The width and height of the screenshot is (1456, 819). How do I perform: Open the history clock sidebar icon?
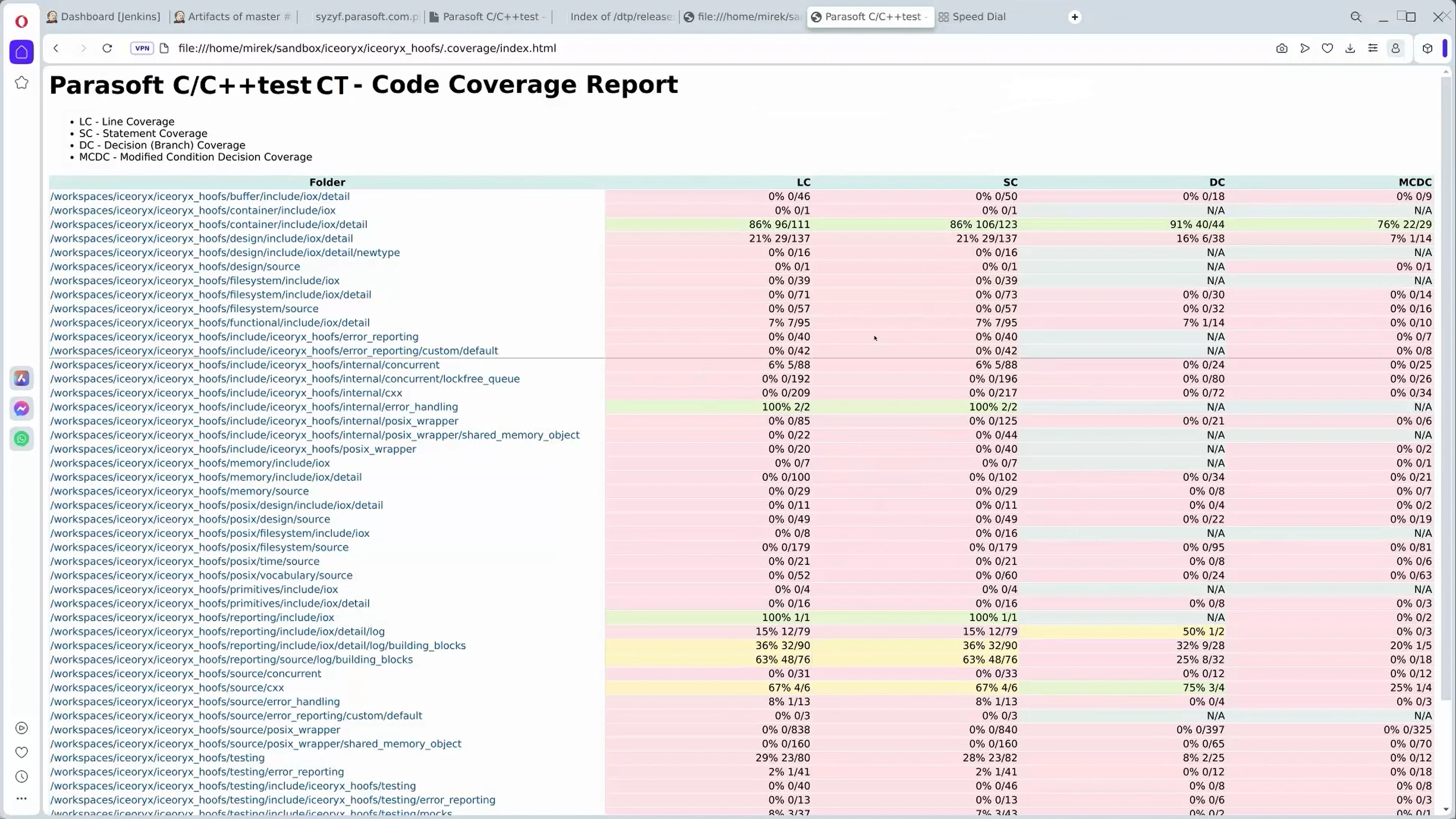coord(22,777)
